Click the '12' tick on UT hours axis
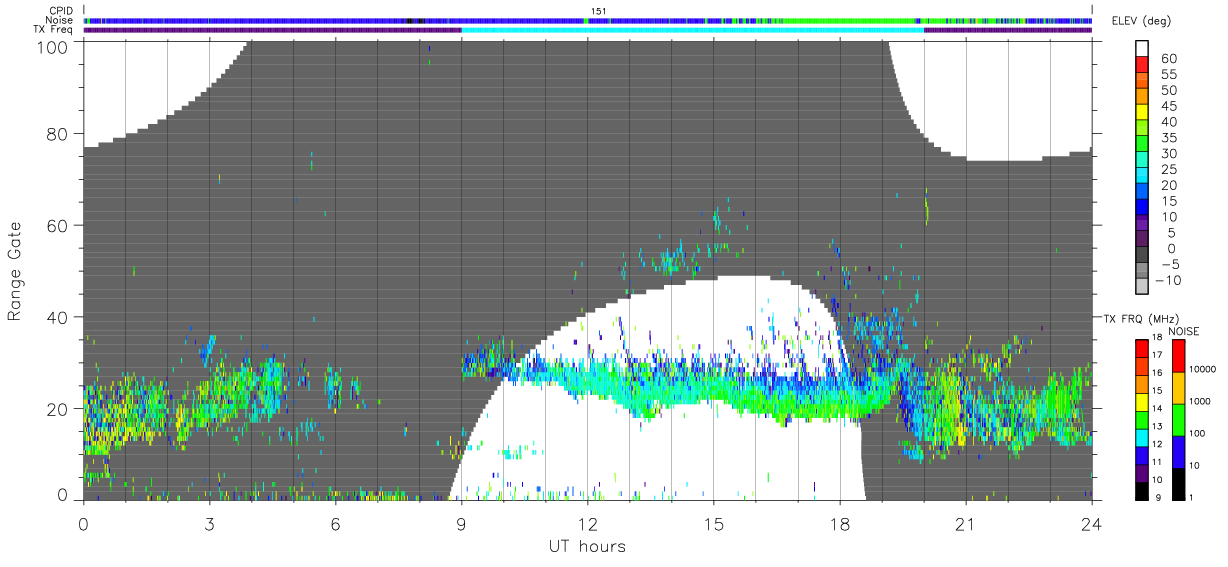1228x567 pixels. (587, 523)
